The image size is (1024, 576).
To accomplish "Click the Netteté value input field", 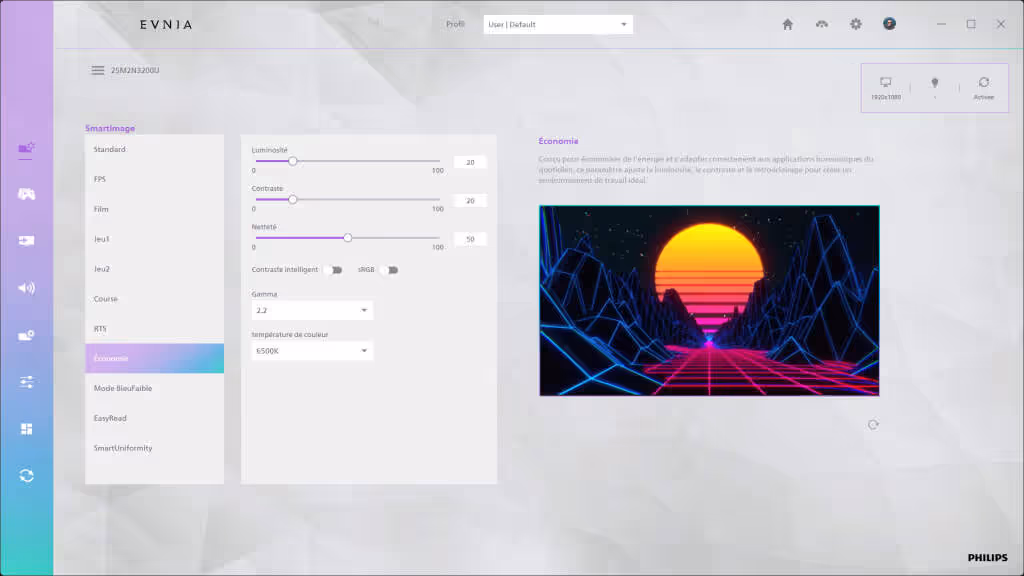I will tap(469, 239).
